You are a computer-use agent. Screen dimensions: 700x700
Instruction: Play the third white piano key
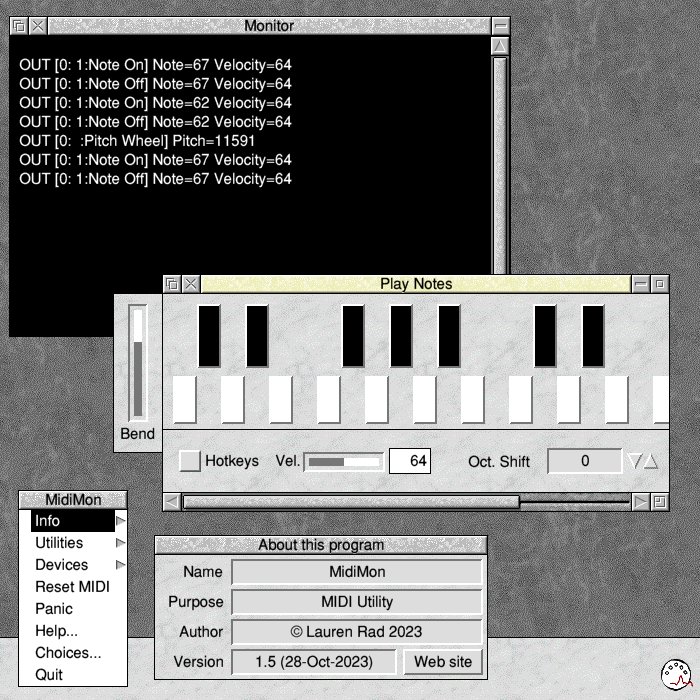[x=280, y=399]
